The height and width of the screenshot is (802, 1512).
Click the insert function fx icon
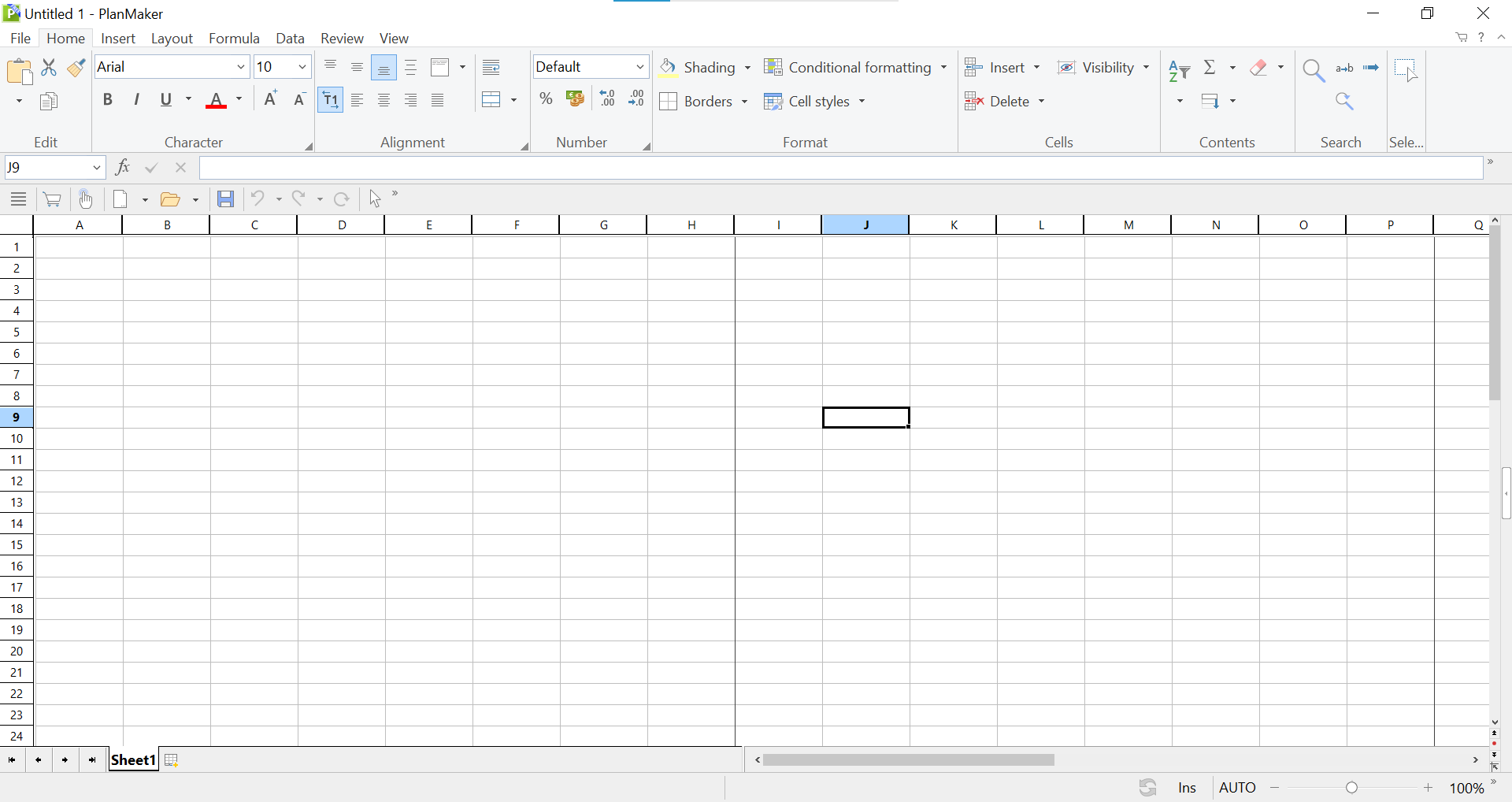(x=123, y=167)
